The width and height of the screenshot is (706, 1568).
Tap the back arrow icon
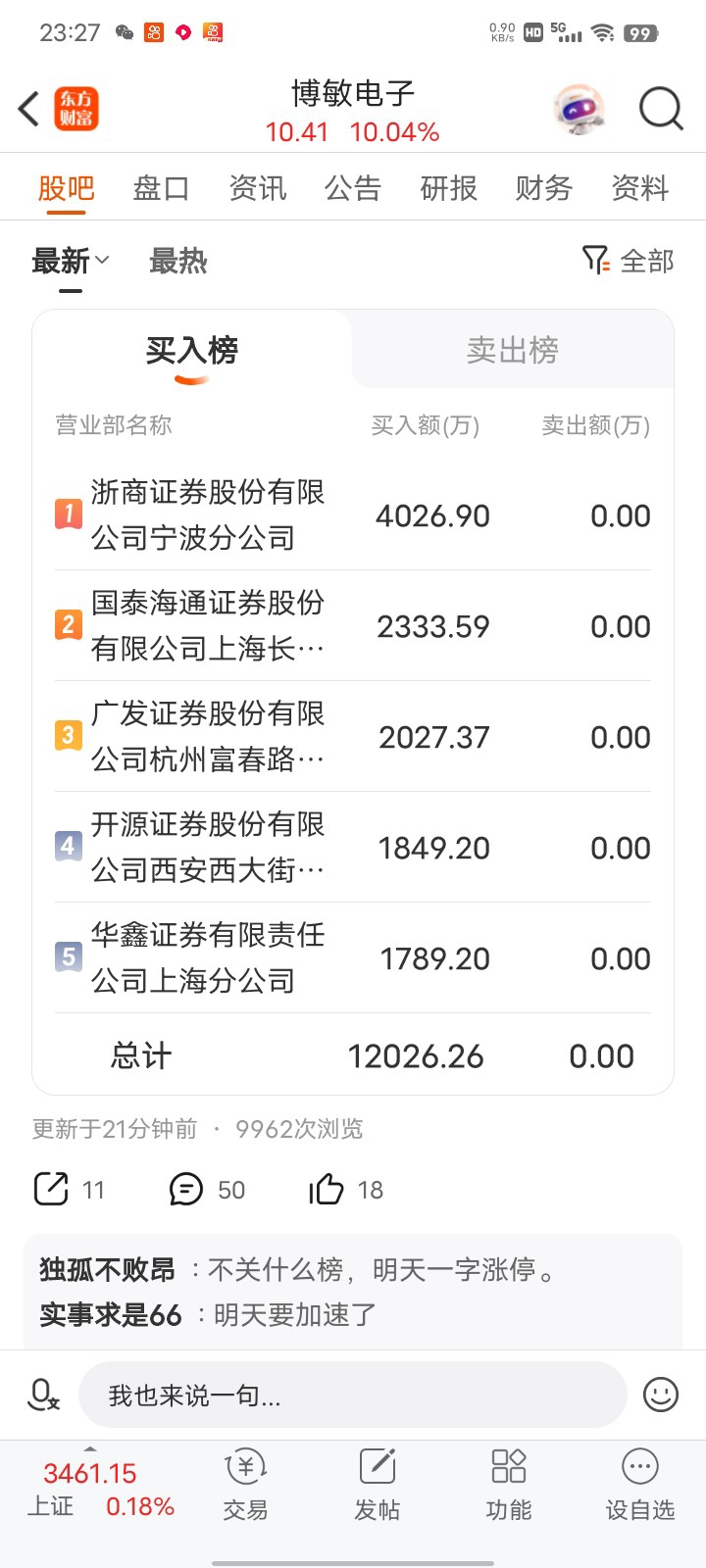click(x=29, y=109)
